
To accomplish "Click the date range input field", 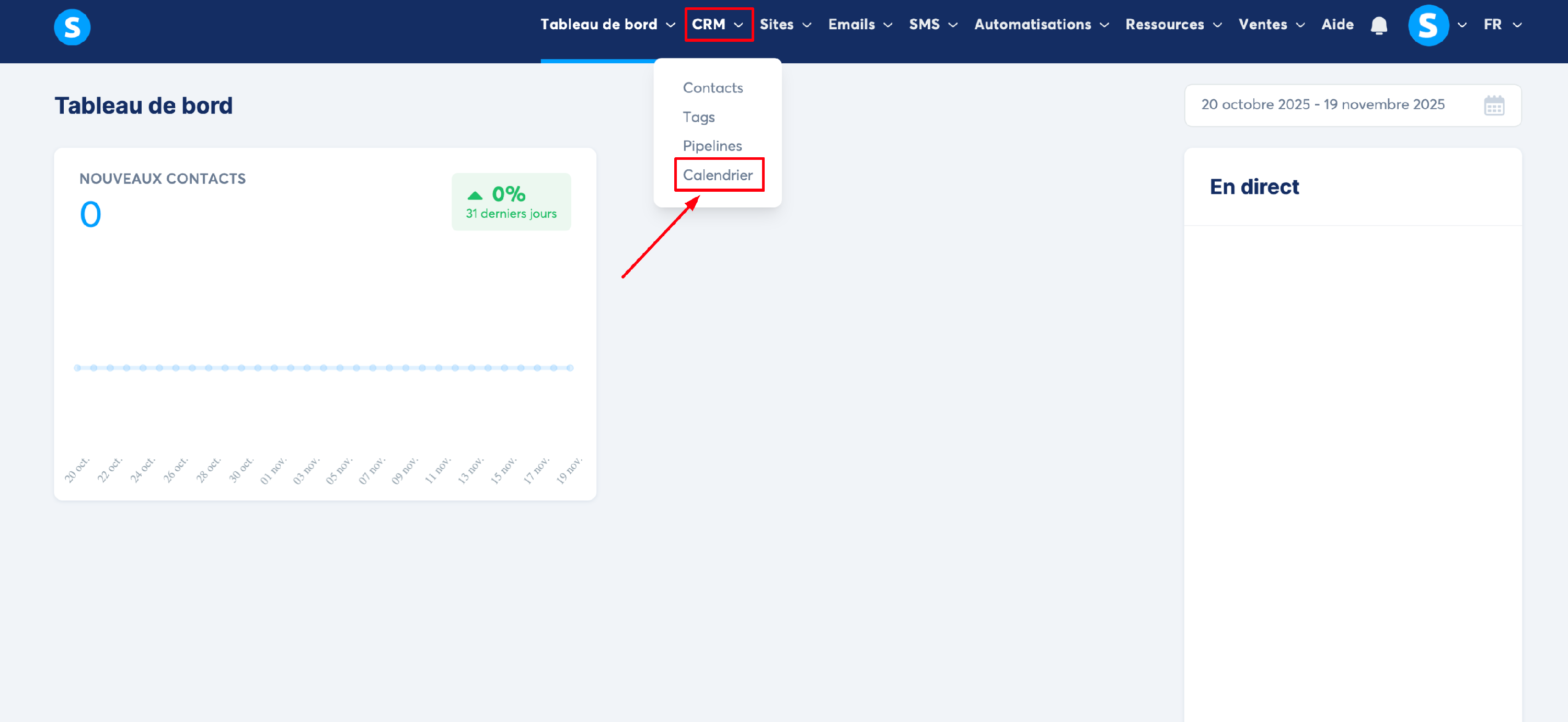I will coord(1322,104).
